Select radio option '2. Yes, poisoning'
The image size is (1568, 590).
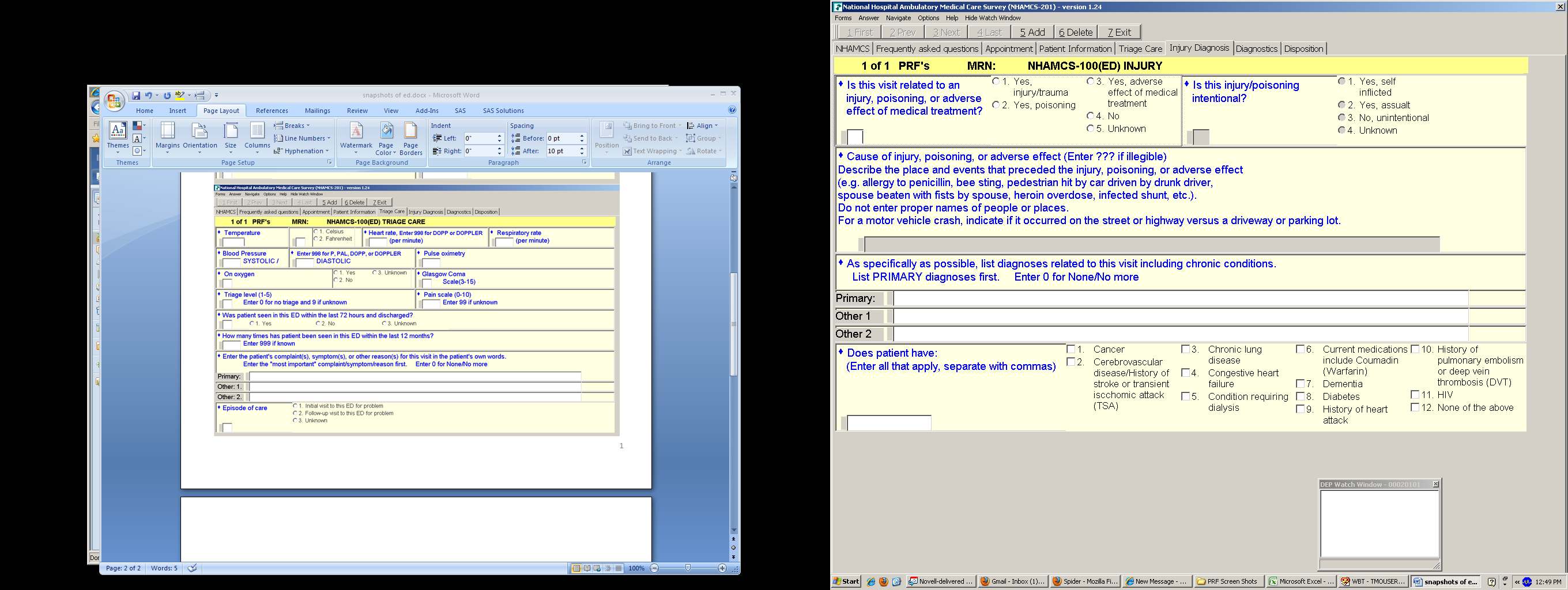[996, 105]
